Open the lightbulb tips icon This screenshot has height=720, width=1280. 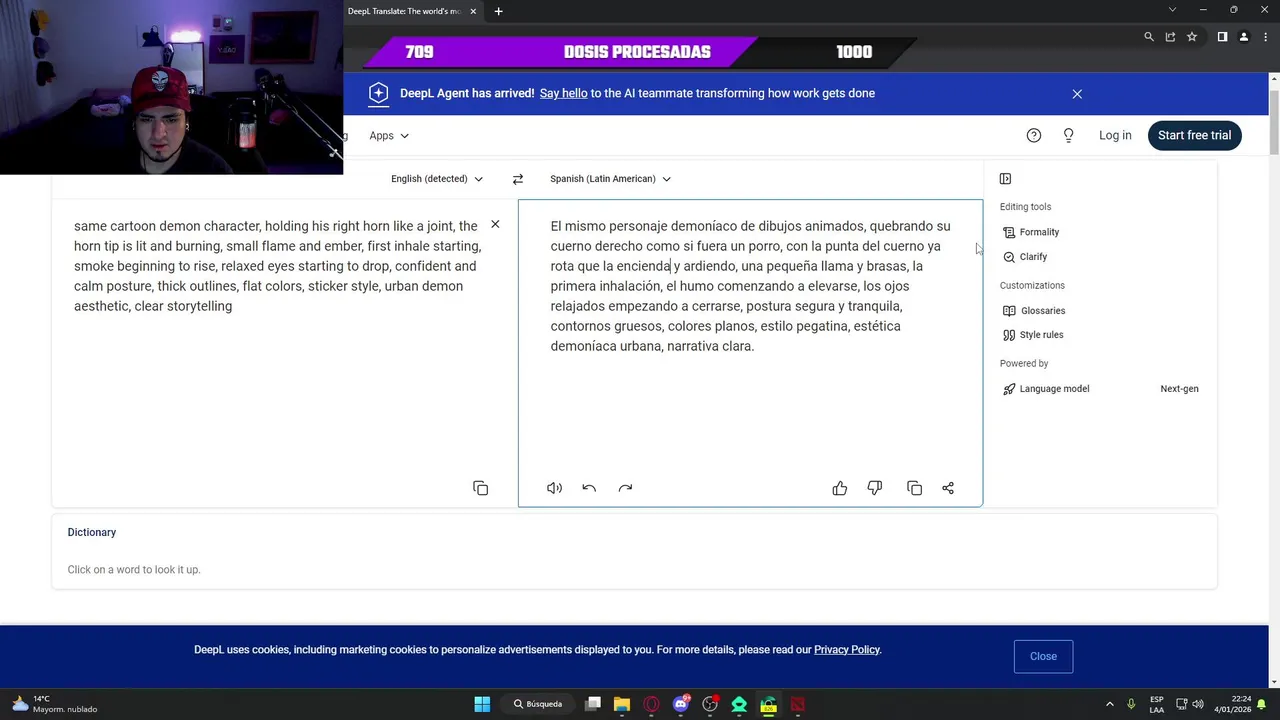click(x=1068, y=136)
